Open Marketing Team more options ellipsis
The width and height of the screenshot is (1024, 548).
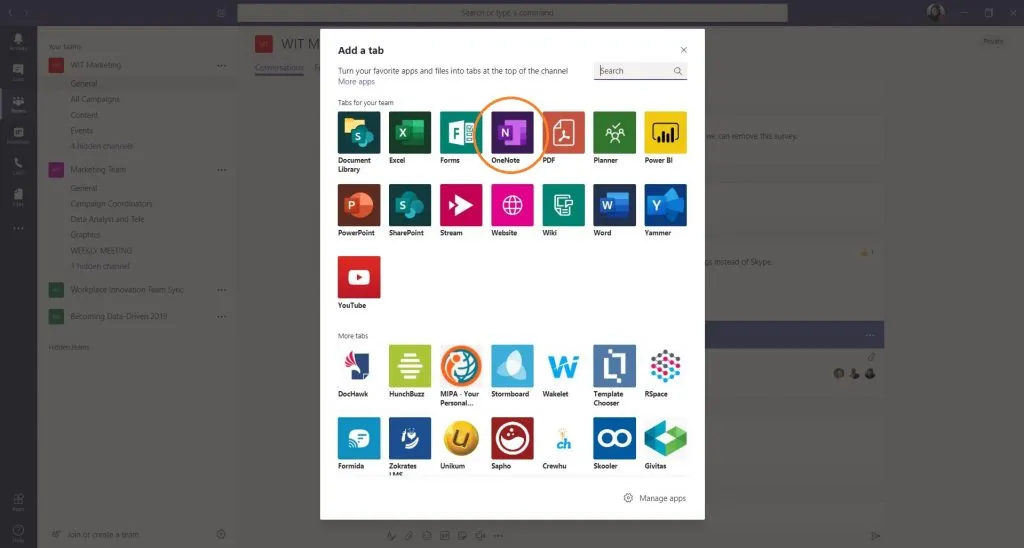(x=221, y=170)
